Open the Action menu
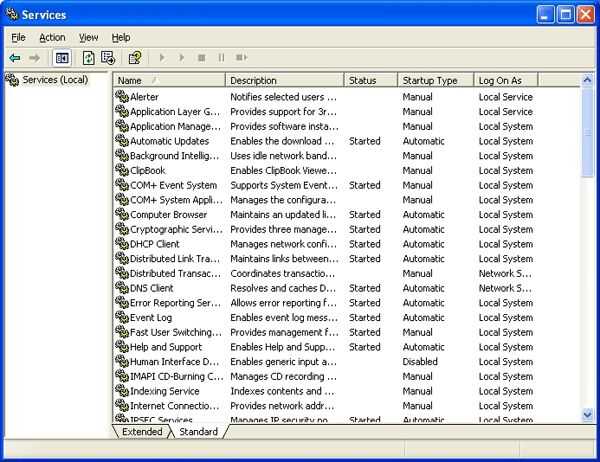This screenshot has width=600, height=462. (52, 38)
